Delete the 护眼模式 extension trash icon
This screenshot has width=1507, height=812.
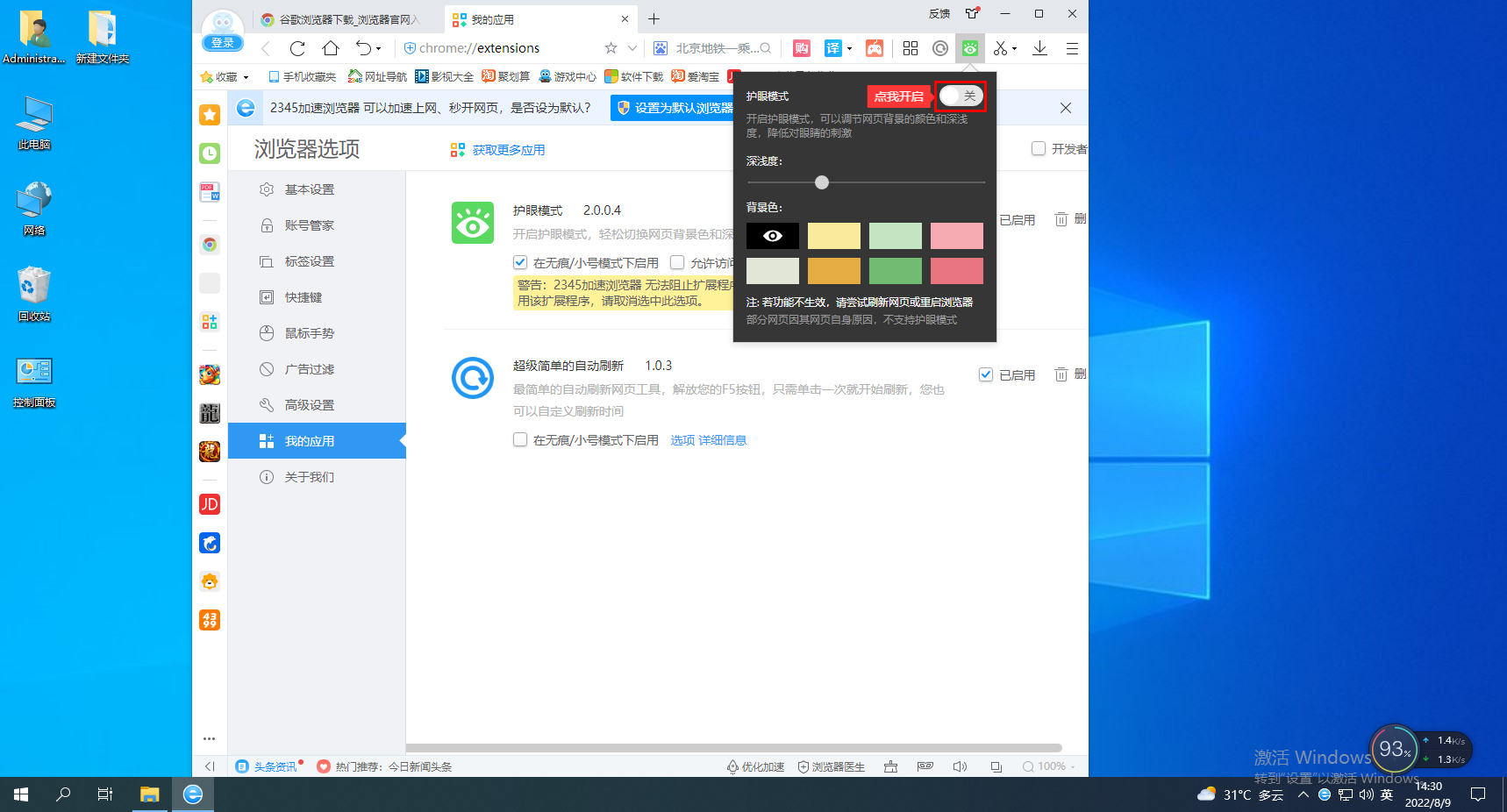point(1061,219)
